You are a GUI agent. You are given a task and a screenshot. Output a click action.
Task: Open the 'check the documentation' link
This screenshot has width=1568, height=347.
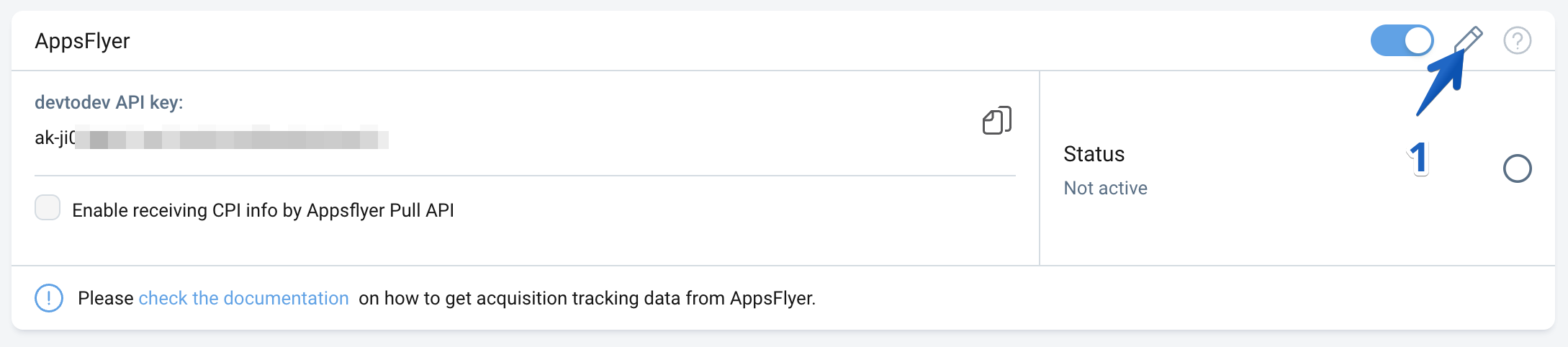(x=243, y=298)
